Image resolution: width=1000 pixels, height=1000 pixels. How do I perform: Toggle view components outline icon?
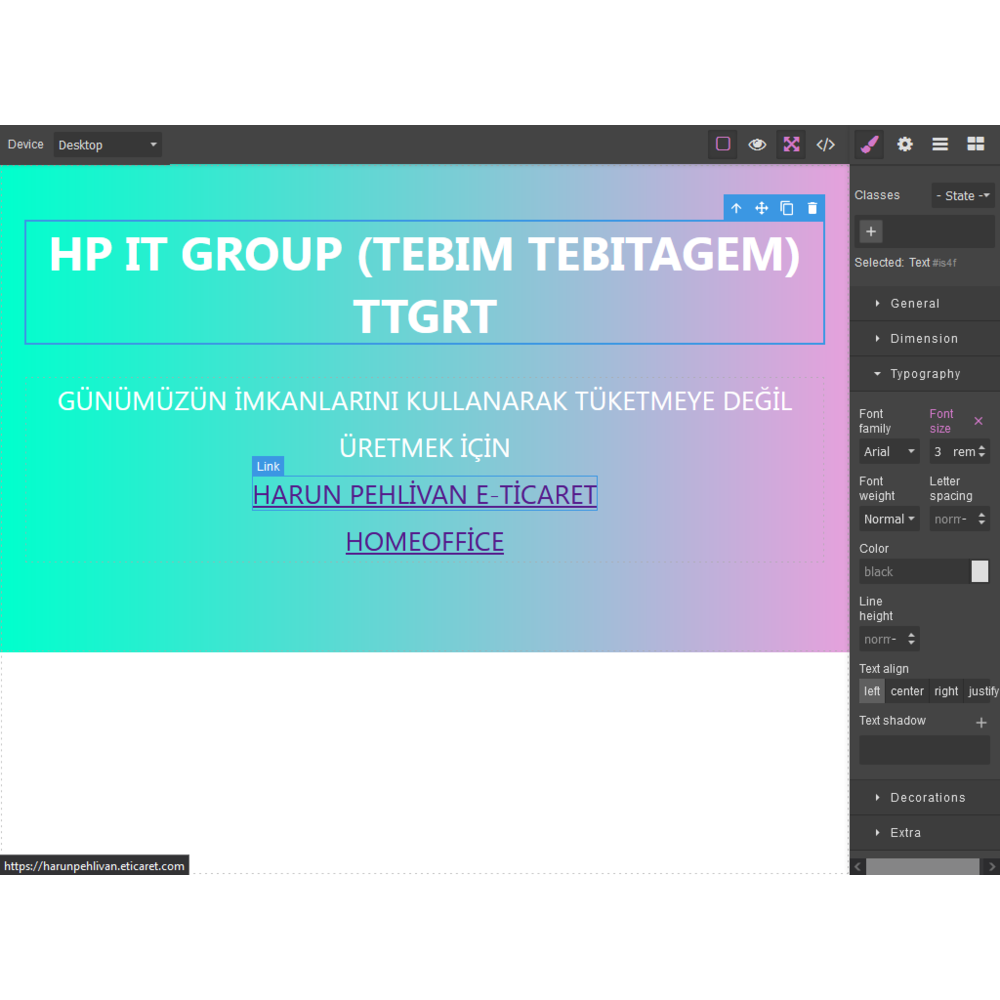723,144
